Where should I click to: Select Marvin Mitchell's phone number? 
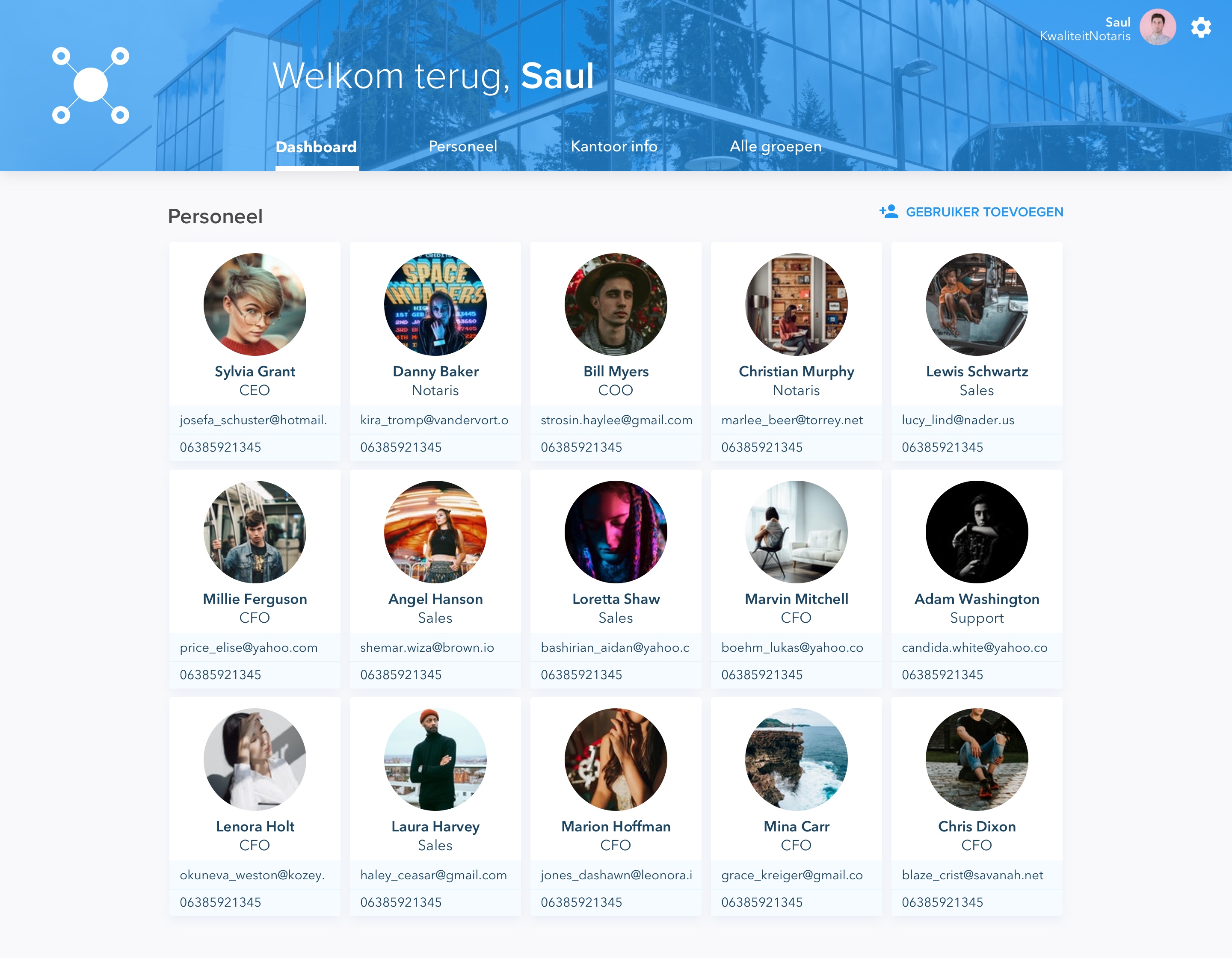(761, 674)
